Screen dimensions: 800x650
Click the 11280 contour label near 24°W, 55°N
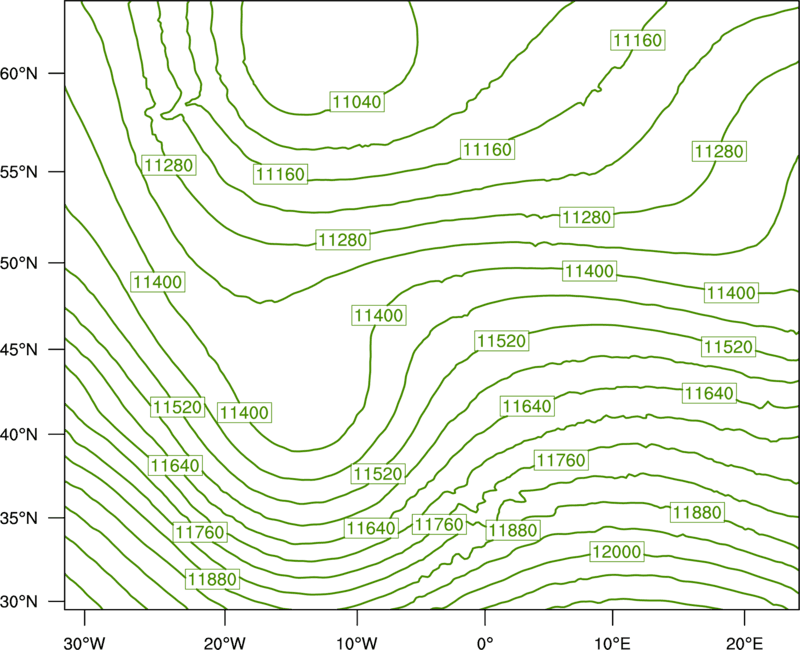point(169,165)
